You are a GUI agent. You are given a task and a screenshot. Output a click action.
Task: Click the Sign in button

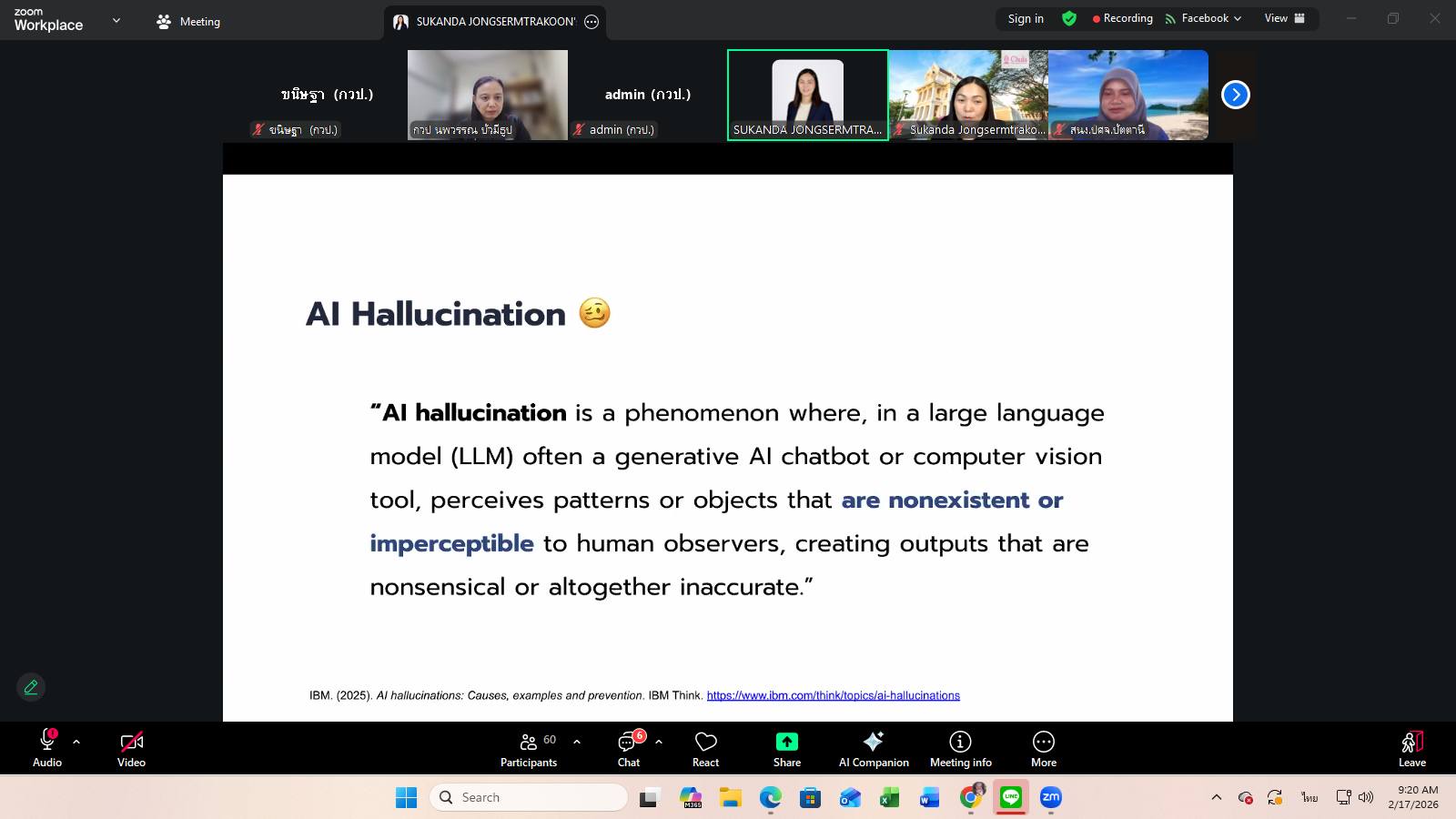click(x=1026, y=18)
